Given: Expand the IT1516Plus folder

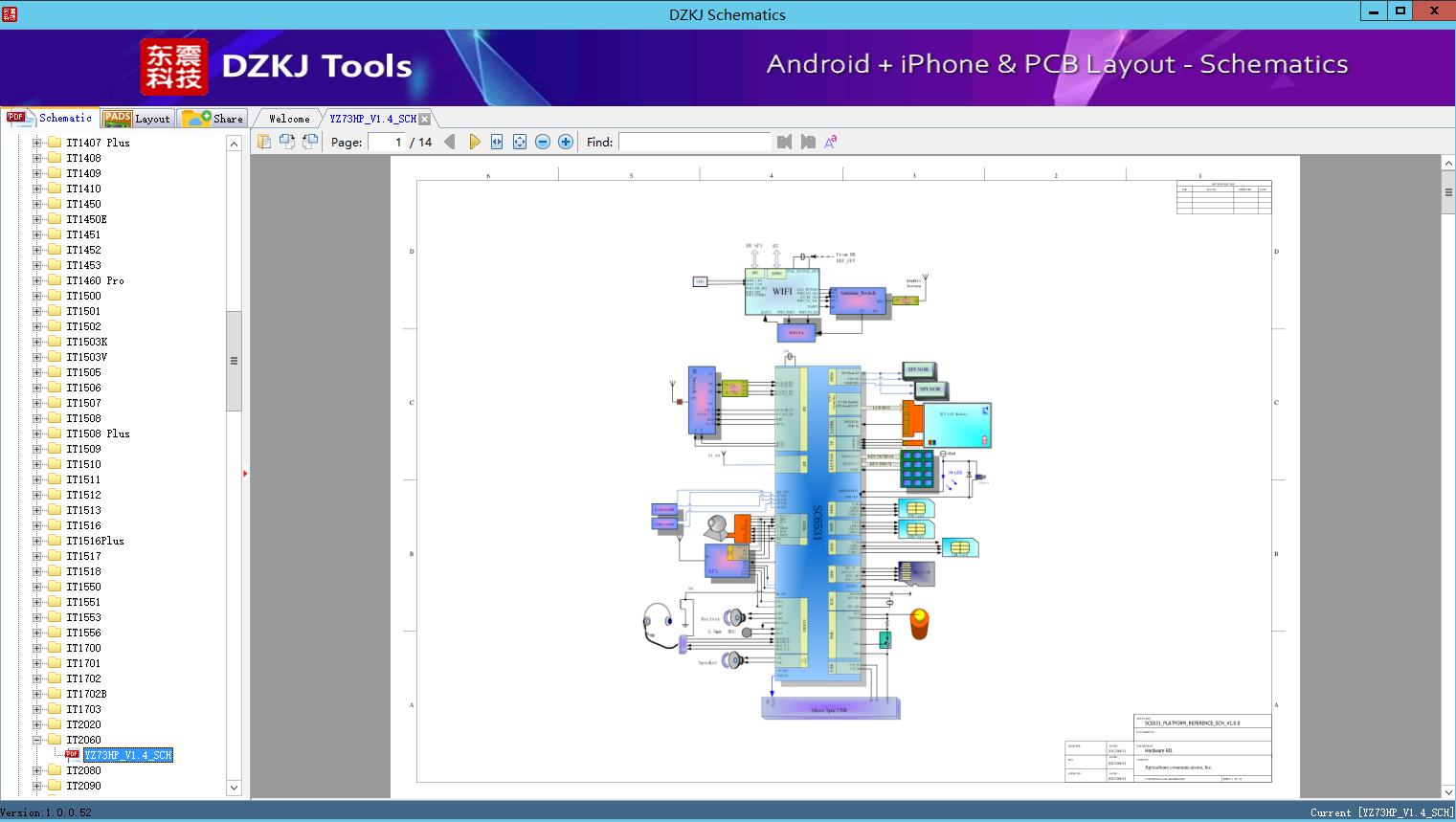Looking at the screenshot, I should (x=36, y=541).
